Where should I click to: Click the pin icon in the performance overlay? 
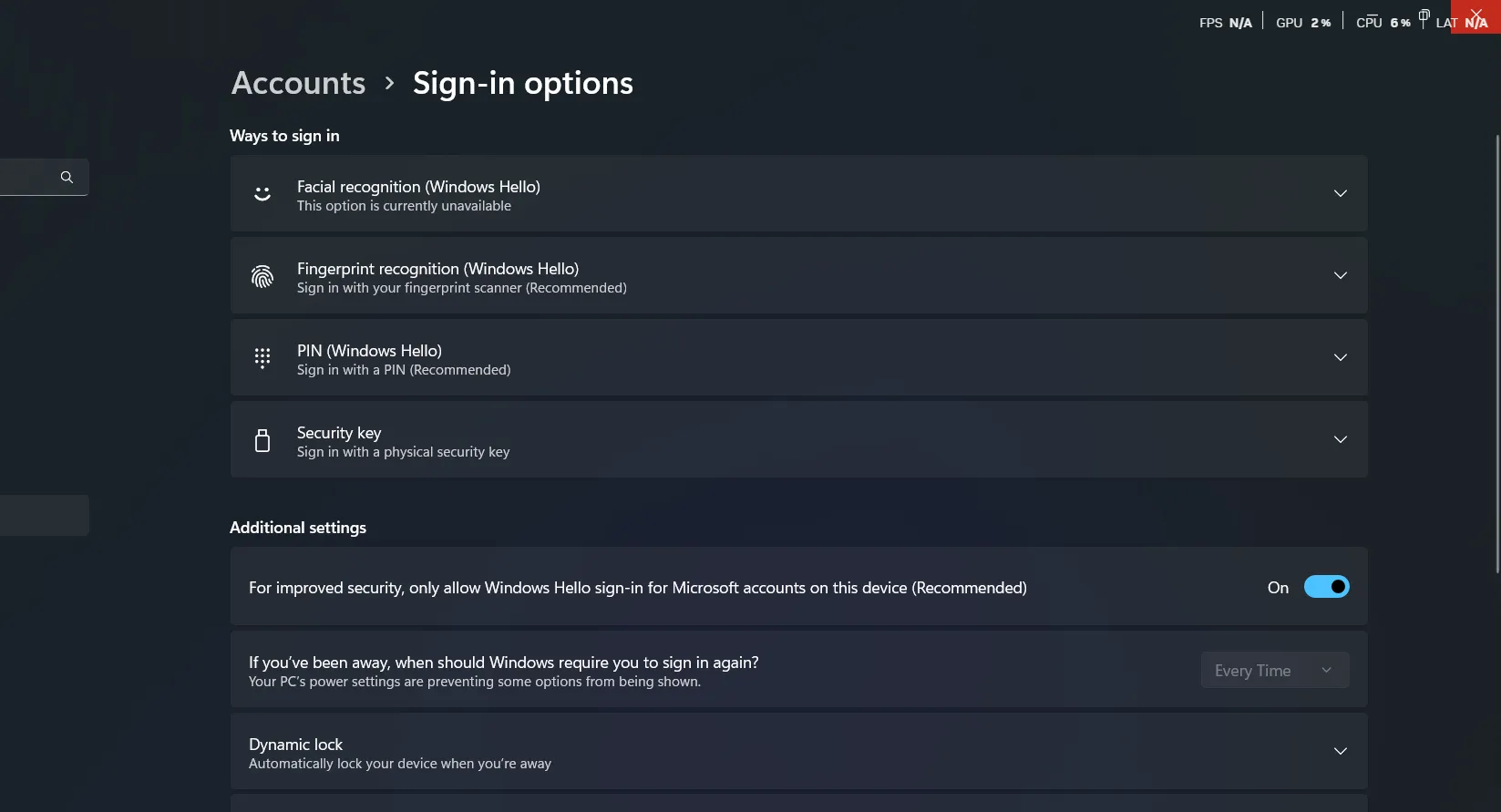click(x=1424, y=15)
